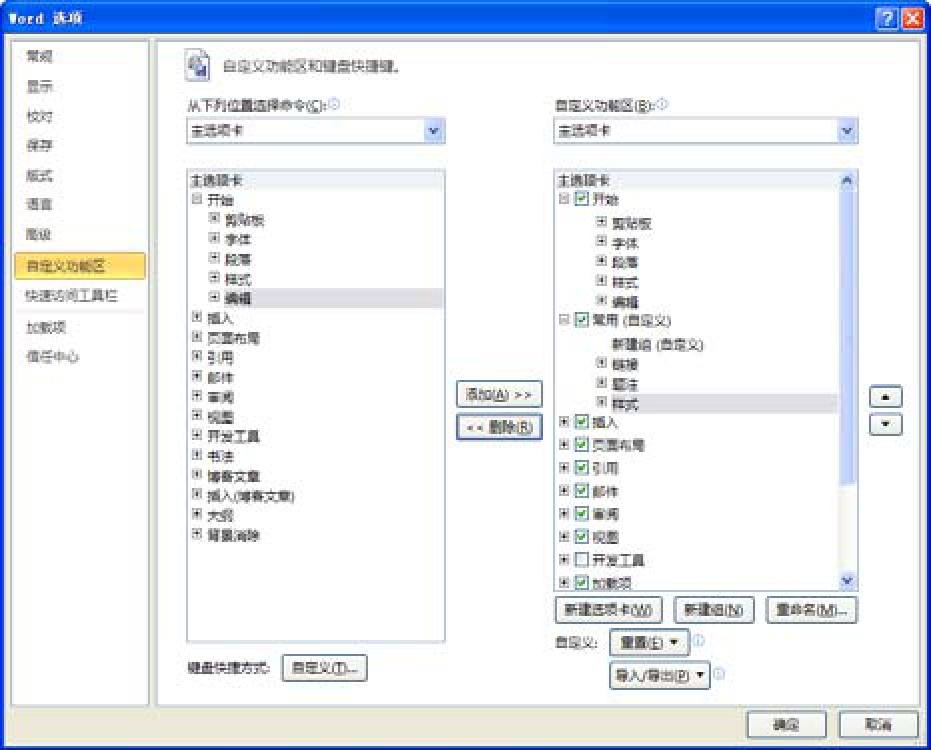This screenshot has width=931, height=750.
Task: Select 大纲 row in choose-commands list
Action: tap(220, 515)
